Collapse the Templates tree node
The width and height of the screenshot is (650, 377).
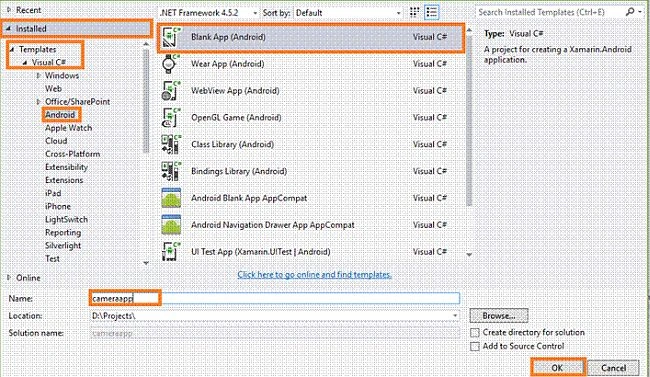coord(12,49)
